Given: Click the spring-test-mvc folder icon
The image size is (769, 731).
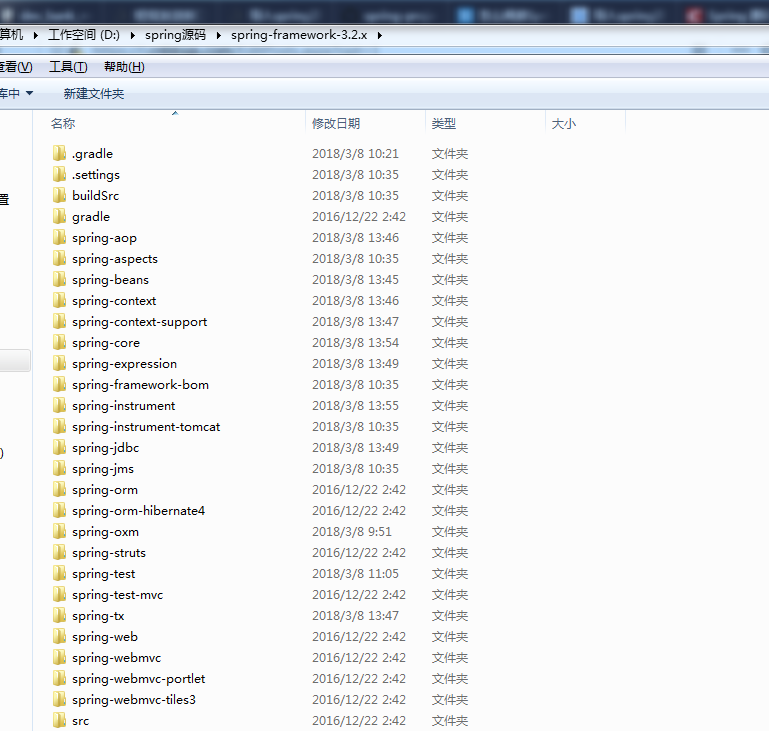Looking at the screenshot, I should pos(59,594).
